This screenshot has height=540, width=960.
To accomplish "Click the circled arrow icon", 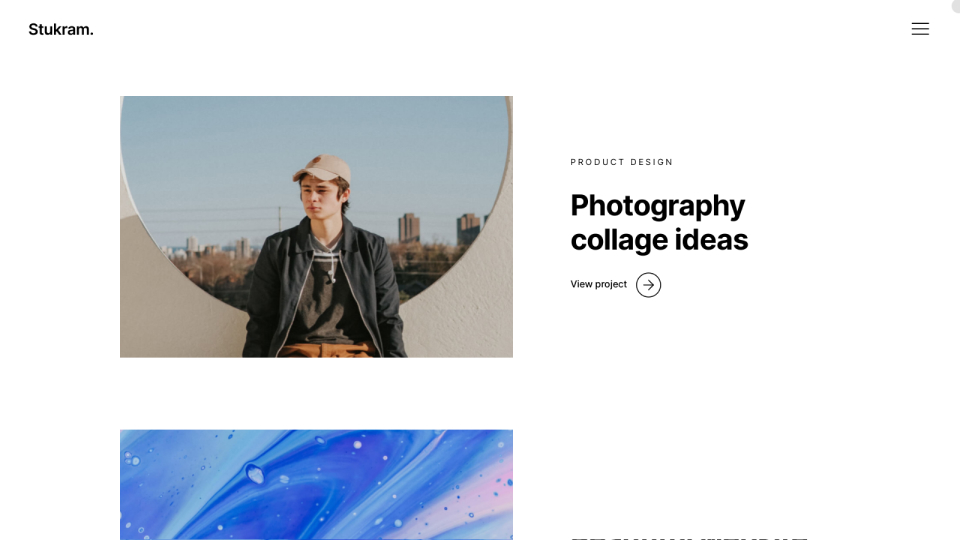I will point(648,285).
